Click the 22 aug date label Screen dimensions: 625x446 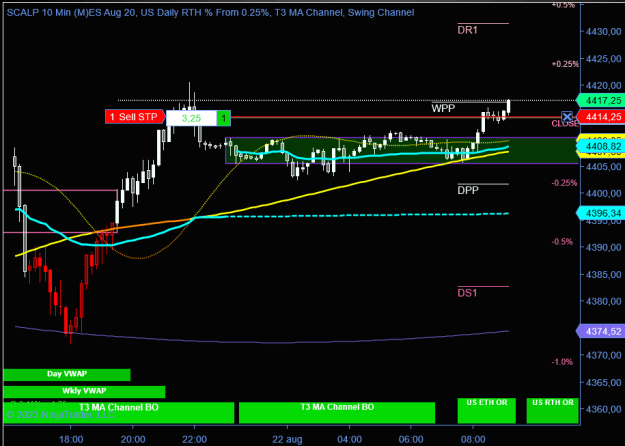tap(287, 440)
